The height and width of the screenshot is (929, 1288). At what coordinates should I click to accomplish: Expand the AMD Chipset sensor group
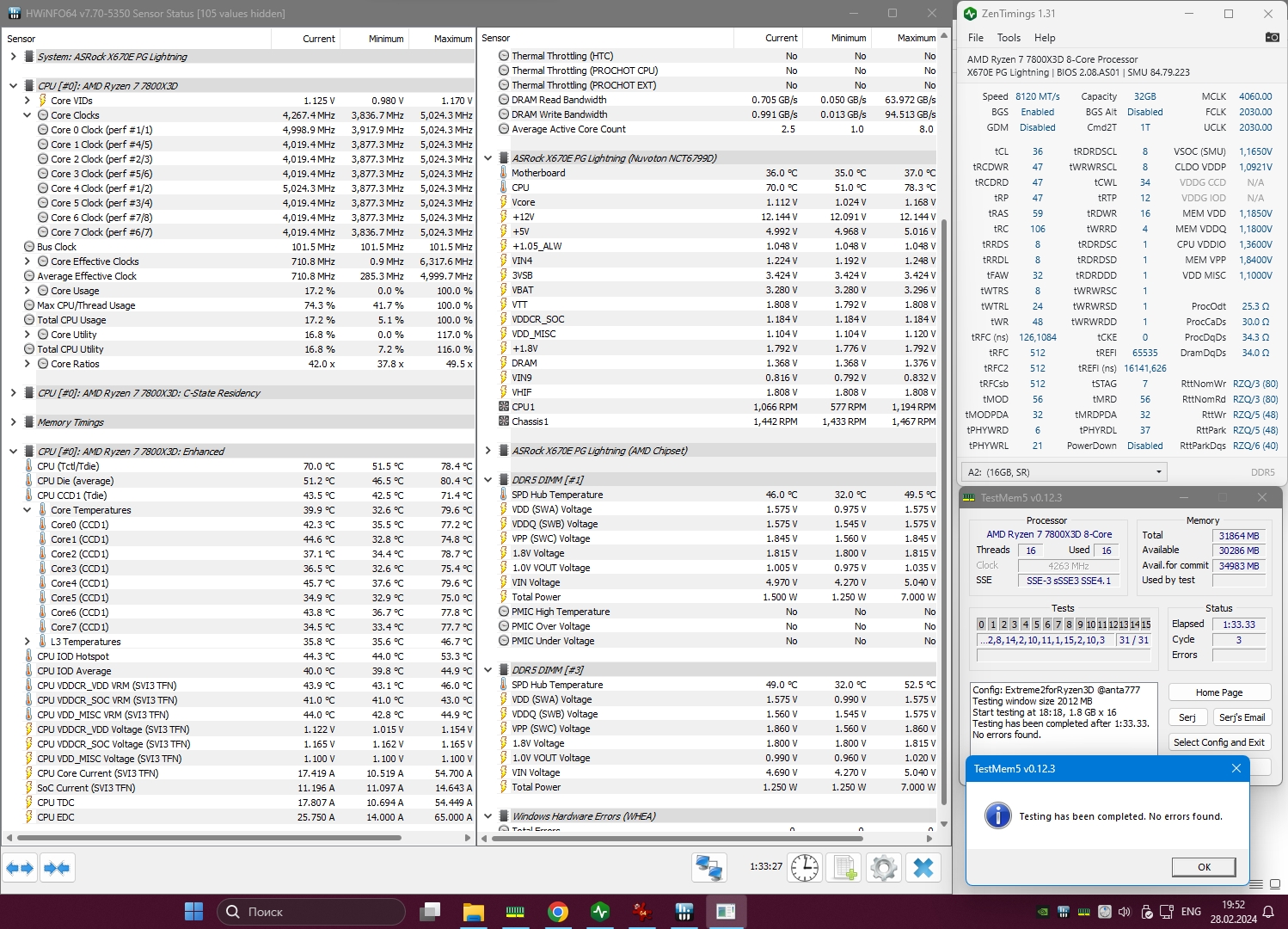pos(488,451)
